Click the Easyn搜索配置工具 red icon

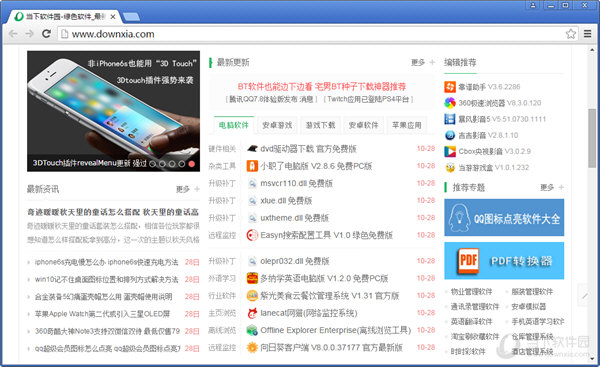click(252, 235)
